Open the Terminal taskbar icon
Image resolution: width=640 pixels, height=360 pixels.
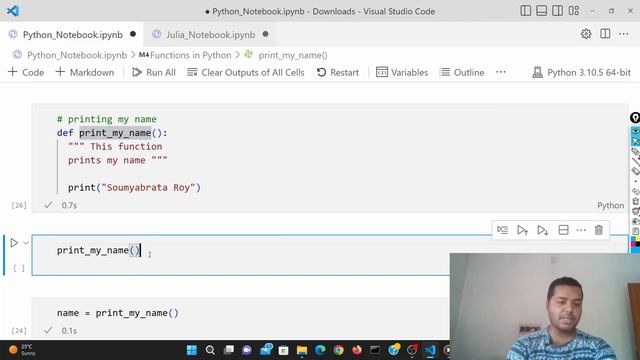[375, 350]
